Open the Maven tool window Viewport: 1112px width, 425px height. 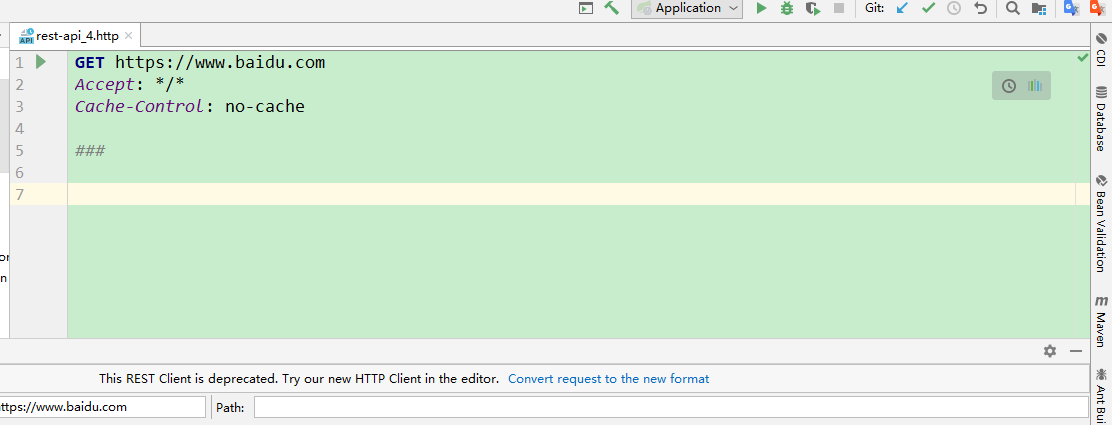tap(1101, 321)
